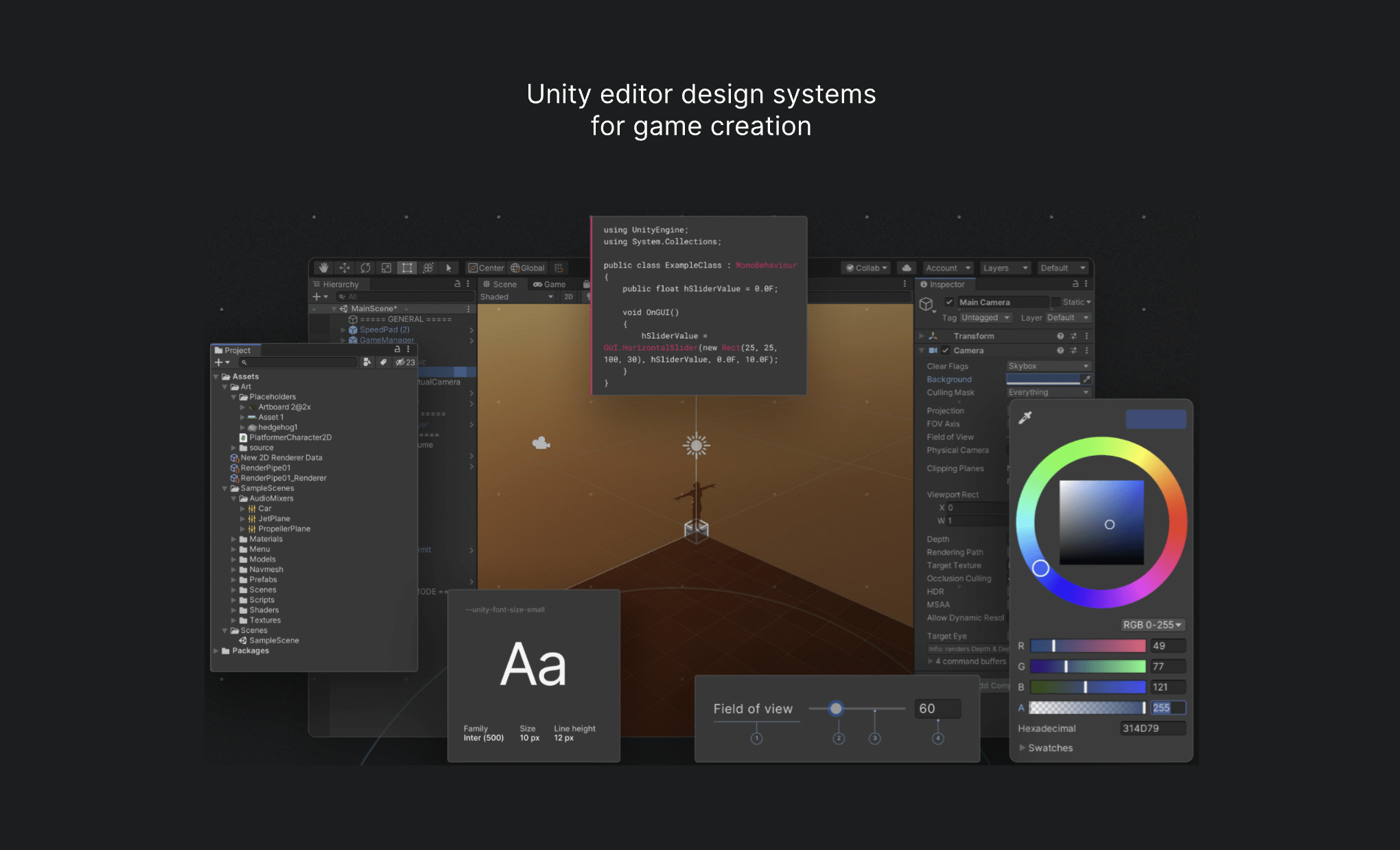
Task: Open the Project panel kebab menu
Action: 408,349
